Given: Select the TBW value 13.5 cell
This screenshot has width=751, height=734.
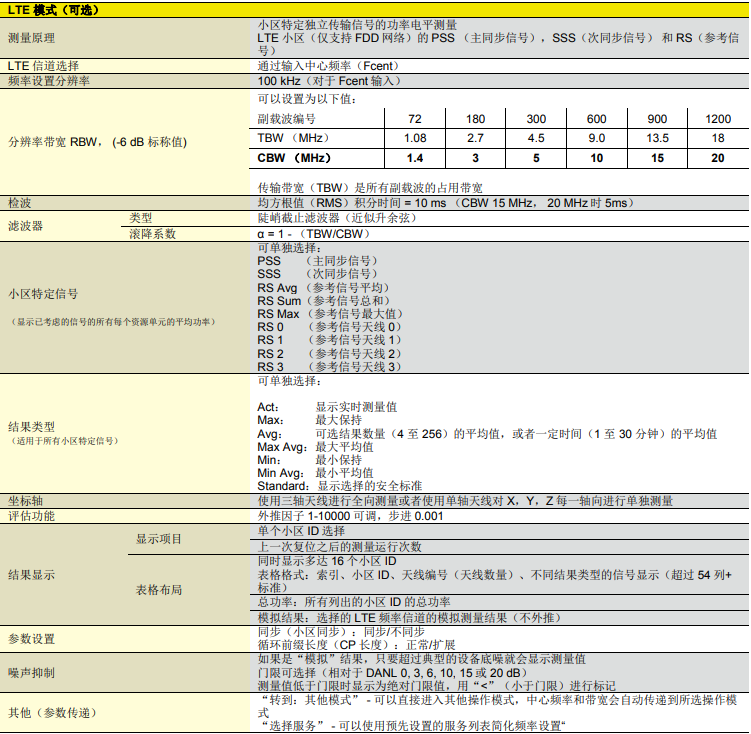Looking at the screenshot, I should [657, 138].
